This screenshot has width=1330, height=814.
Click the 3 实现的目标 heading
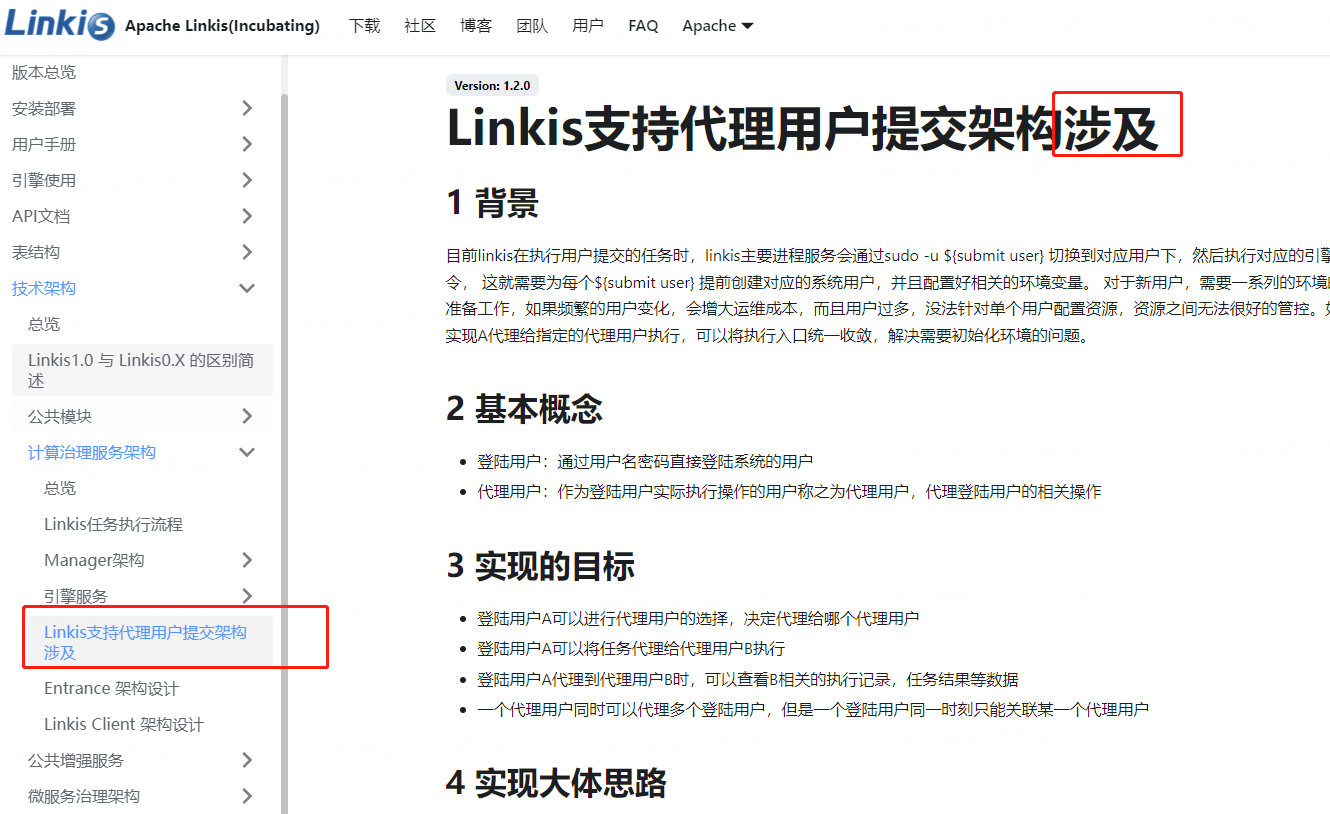(540, 567)
